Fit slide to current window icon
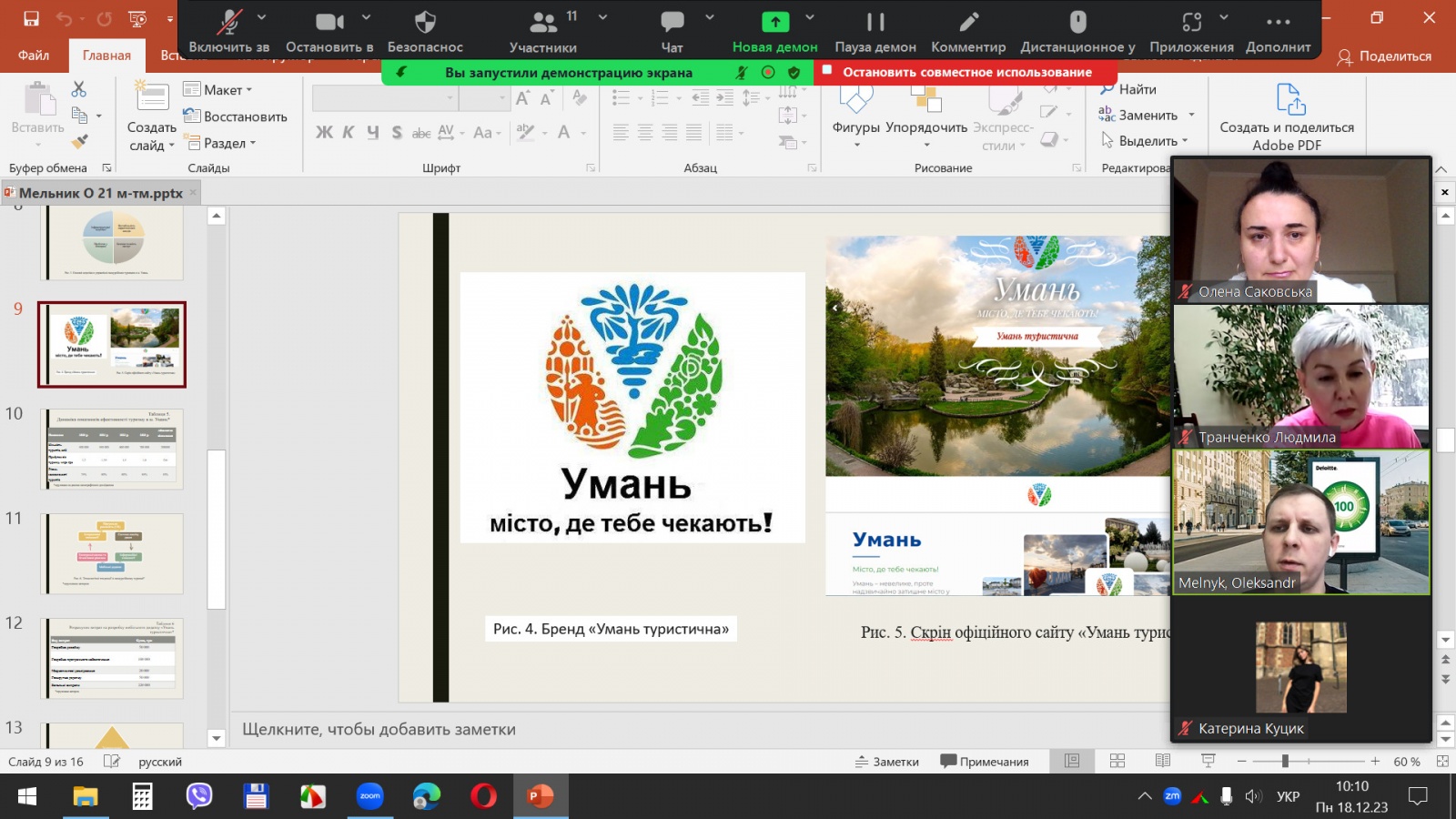The width and height of the screenshot is (1456, 819). 1442,761
